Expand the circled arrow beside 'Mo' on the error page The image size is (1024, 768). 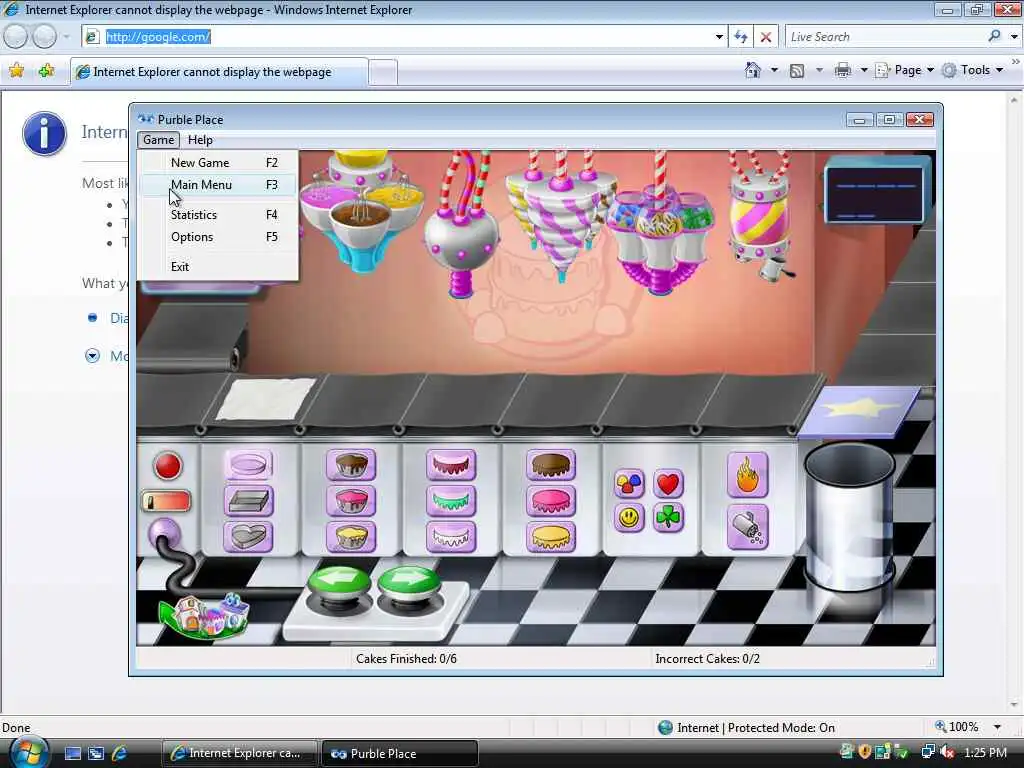coord(92,356)
